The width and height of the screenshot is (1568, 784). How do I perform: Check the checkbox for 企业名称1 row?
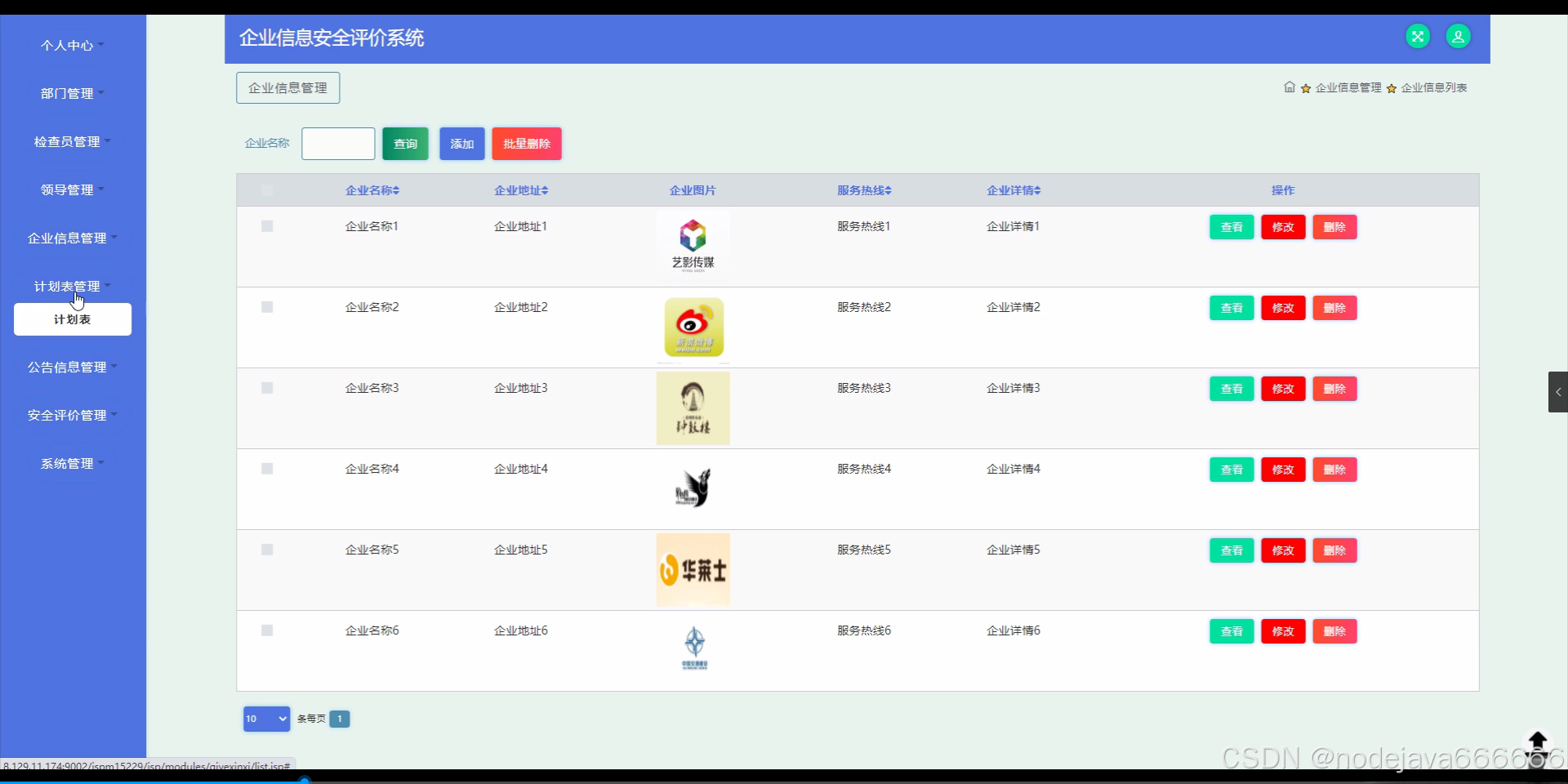(267, 226)
